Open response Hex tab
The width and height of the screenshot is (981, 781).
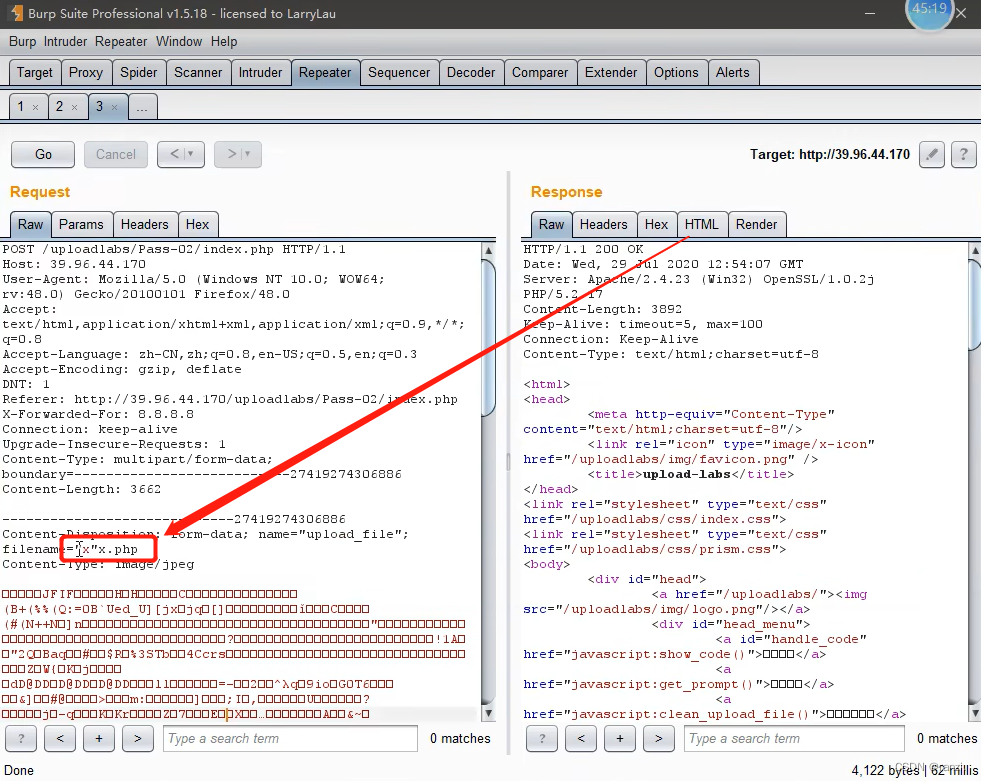click(656, 225)
